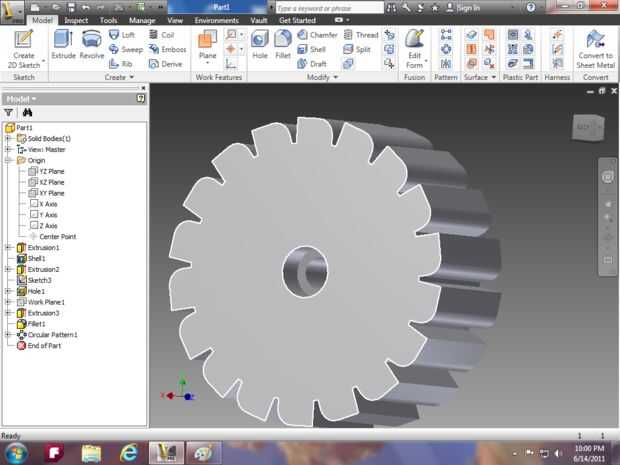
Task: Open Windows Start menu
Action: 15,453
